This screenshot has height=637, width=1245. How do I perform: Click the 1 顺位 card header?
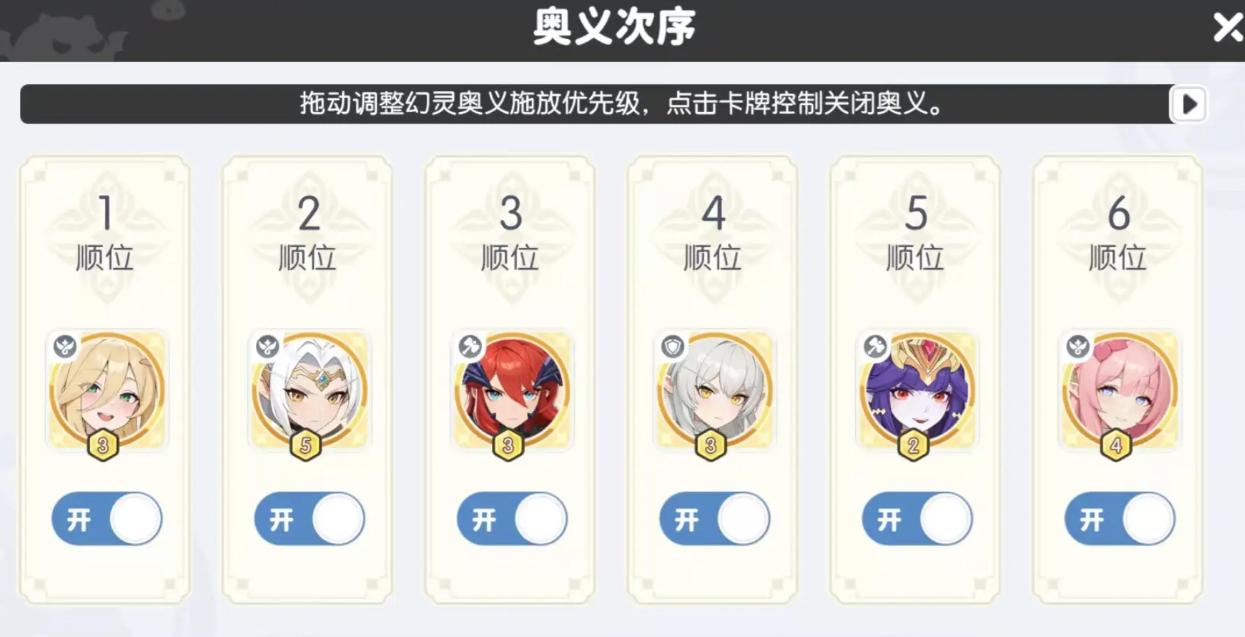105,232
